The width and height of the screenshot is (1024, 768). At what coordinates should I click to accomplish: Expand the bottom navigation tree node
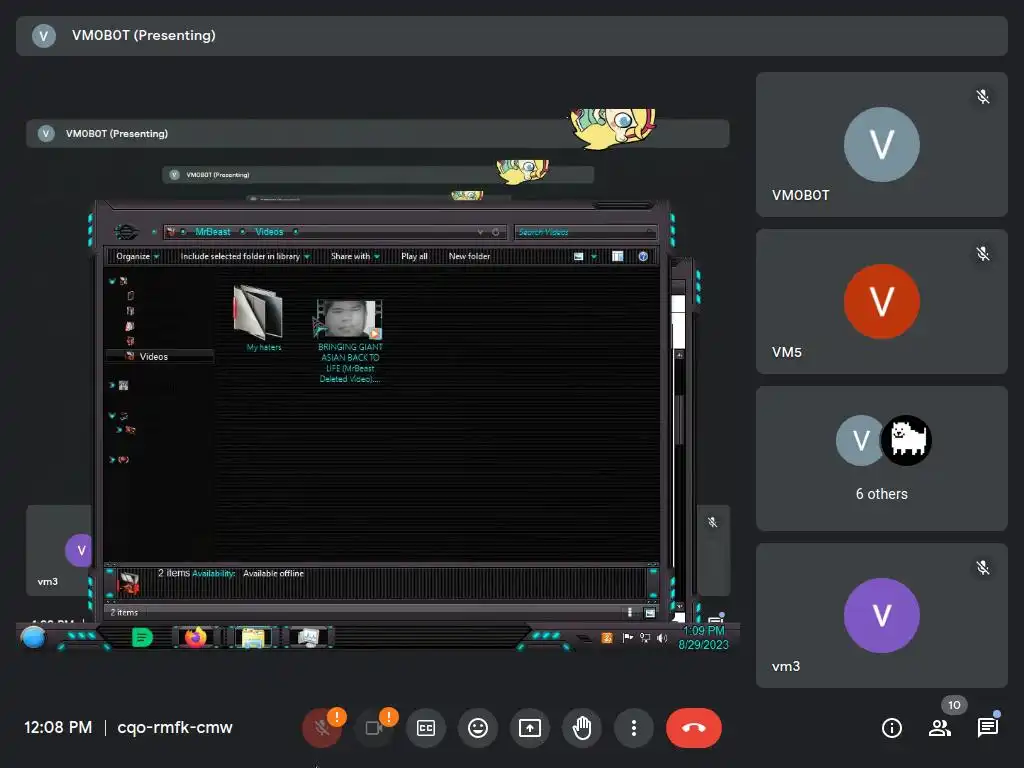coord(112,460)
